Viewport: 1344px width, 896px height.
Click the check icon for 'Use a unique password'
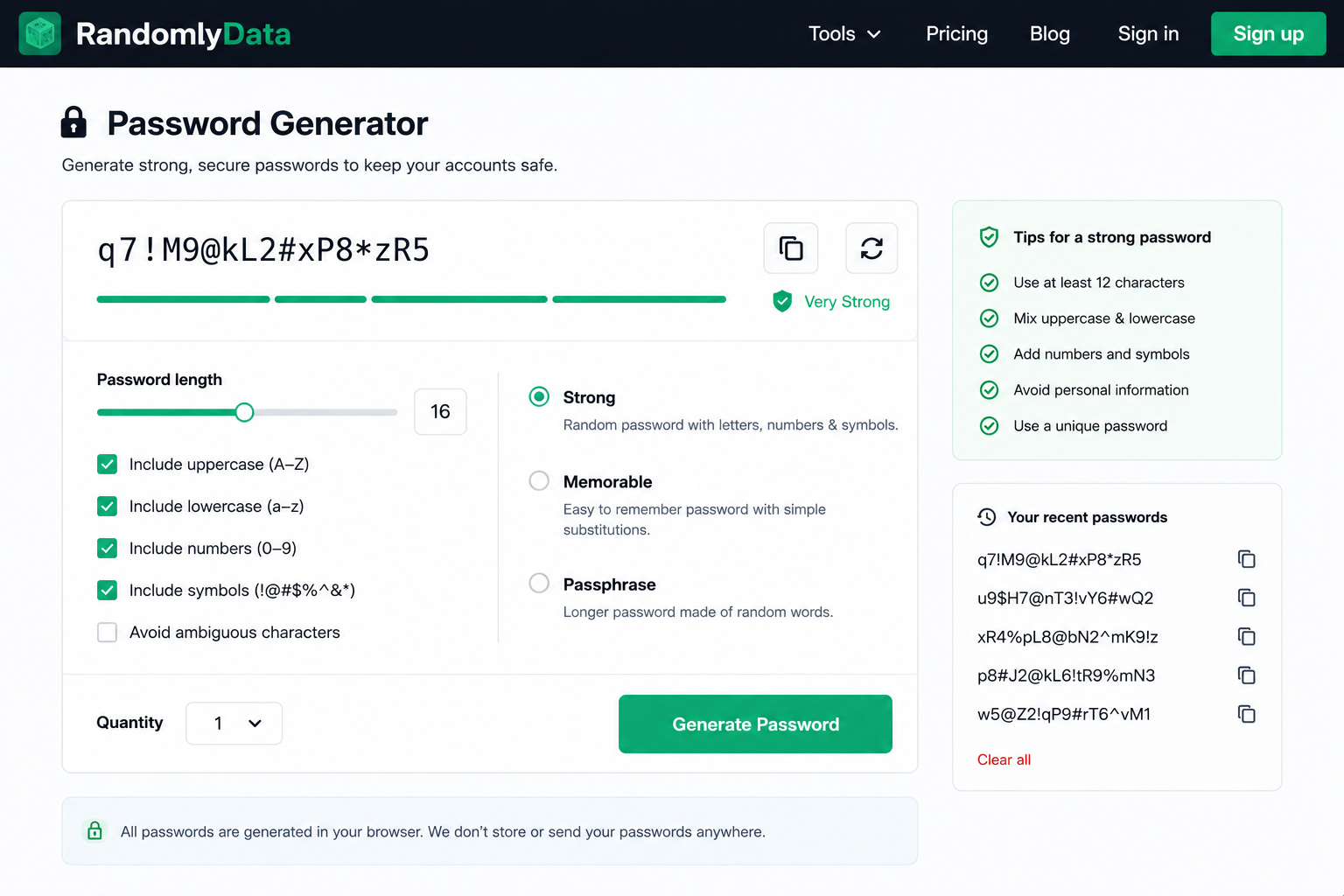click(989, 426)
